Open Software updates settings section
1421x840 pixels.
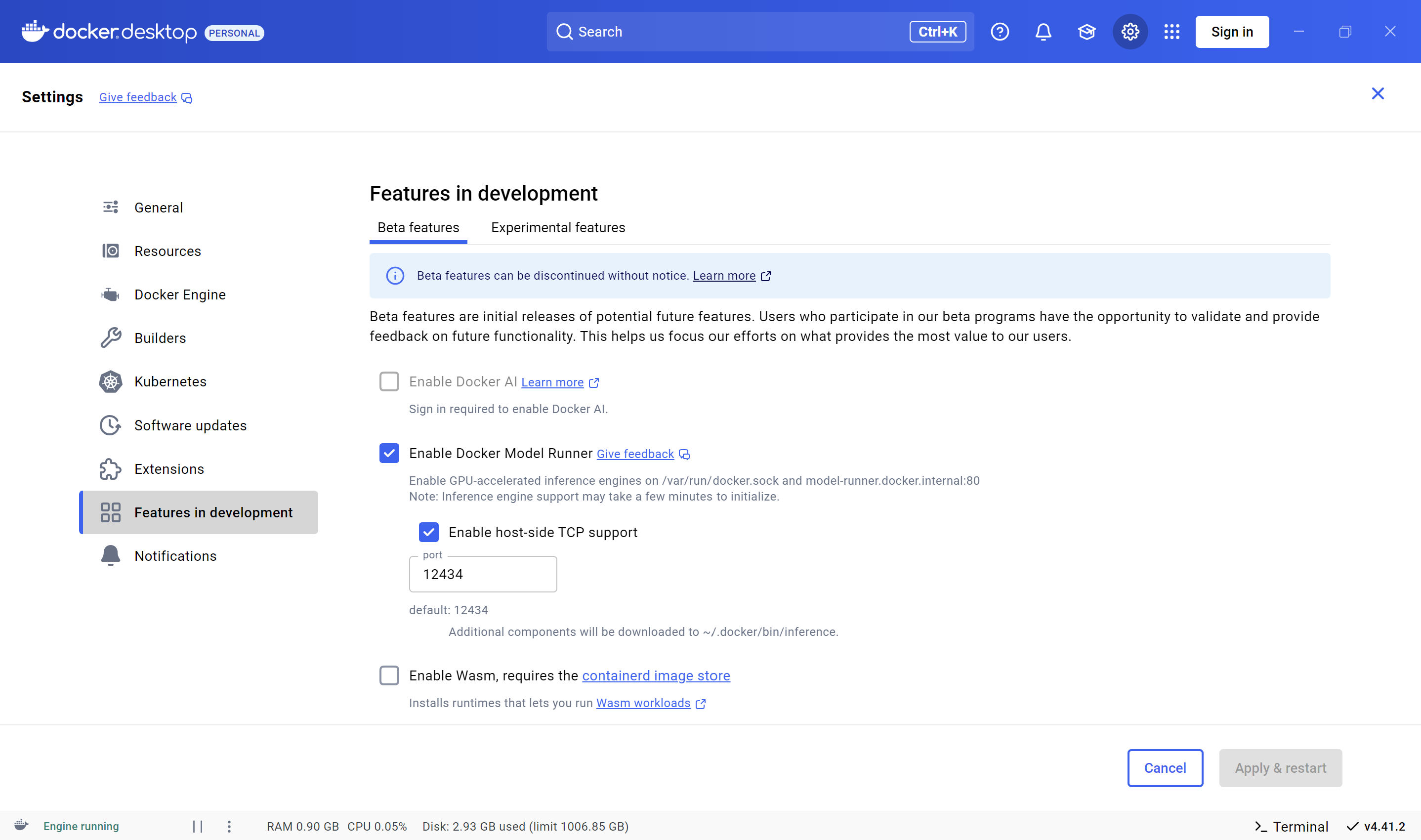[199, 425]
